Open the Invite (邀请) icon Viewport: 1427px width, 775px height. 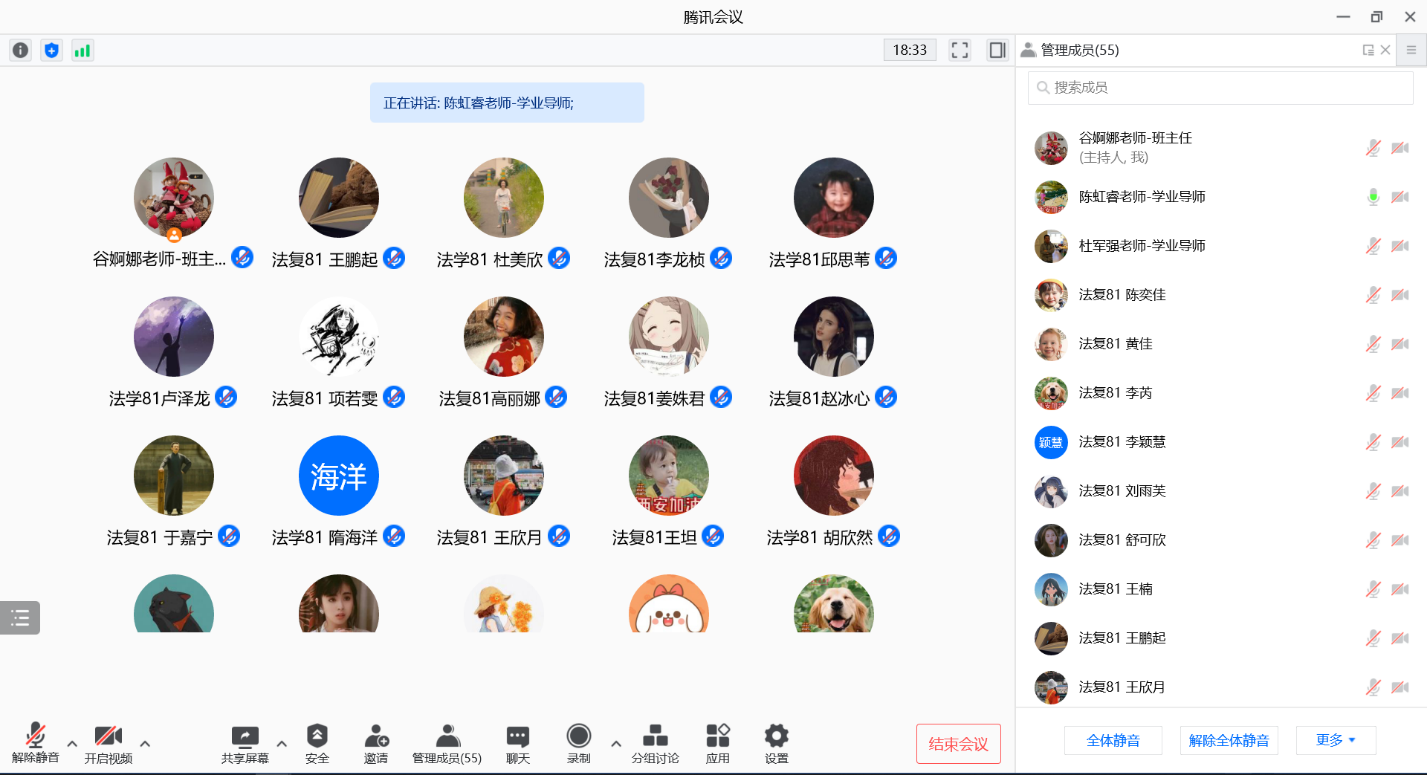point(376,738)
